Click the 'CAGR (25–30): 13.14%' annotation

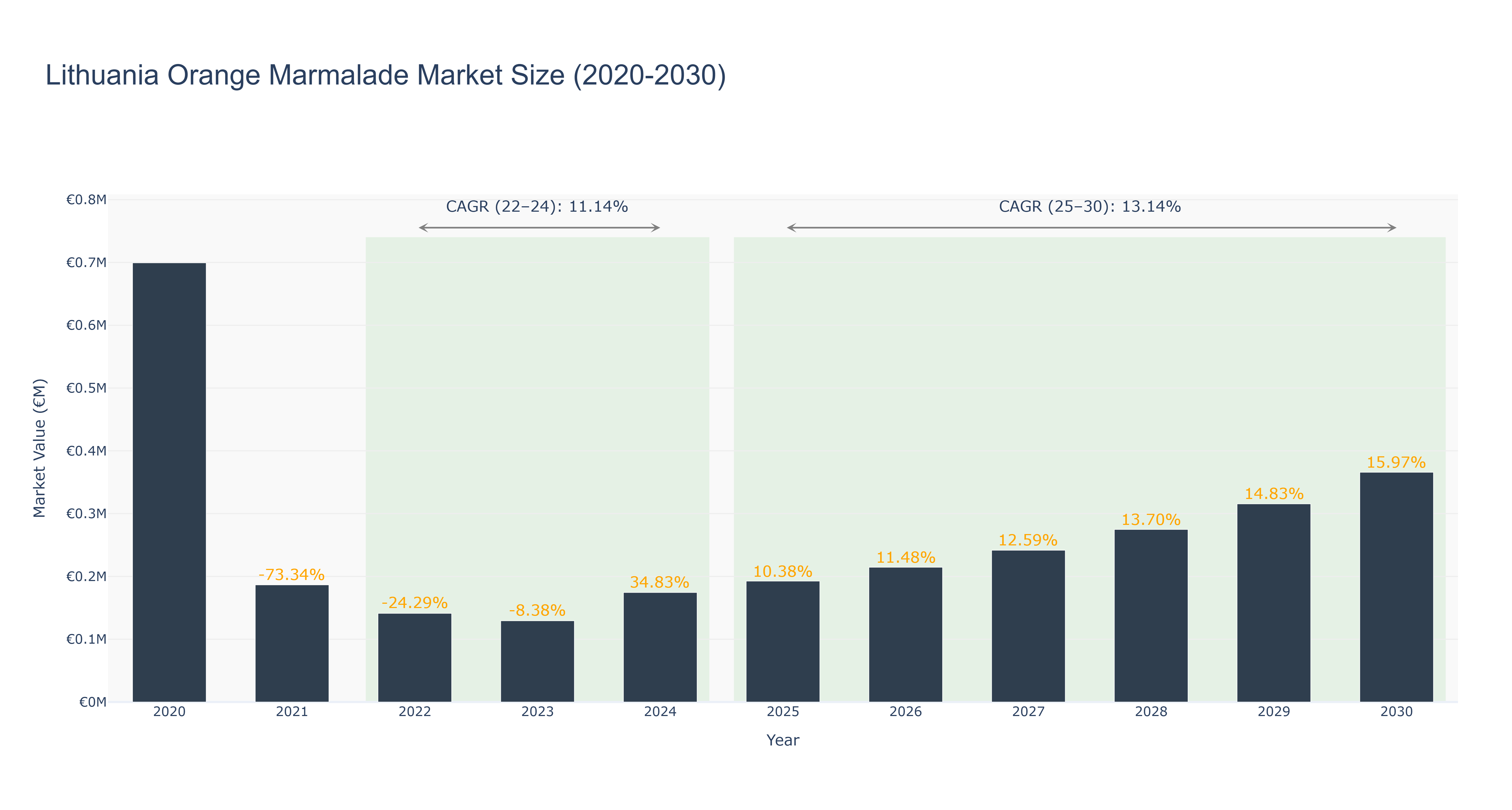point(1090,207)
